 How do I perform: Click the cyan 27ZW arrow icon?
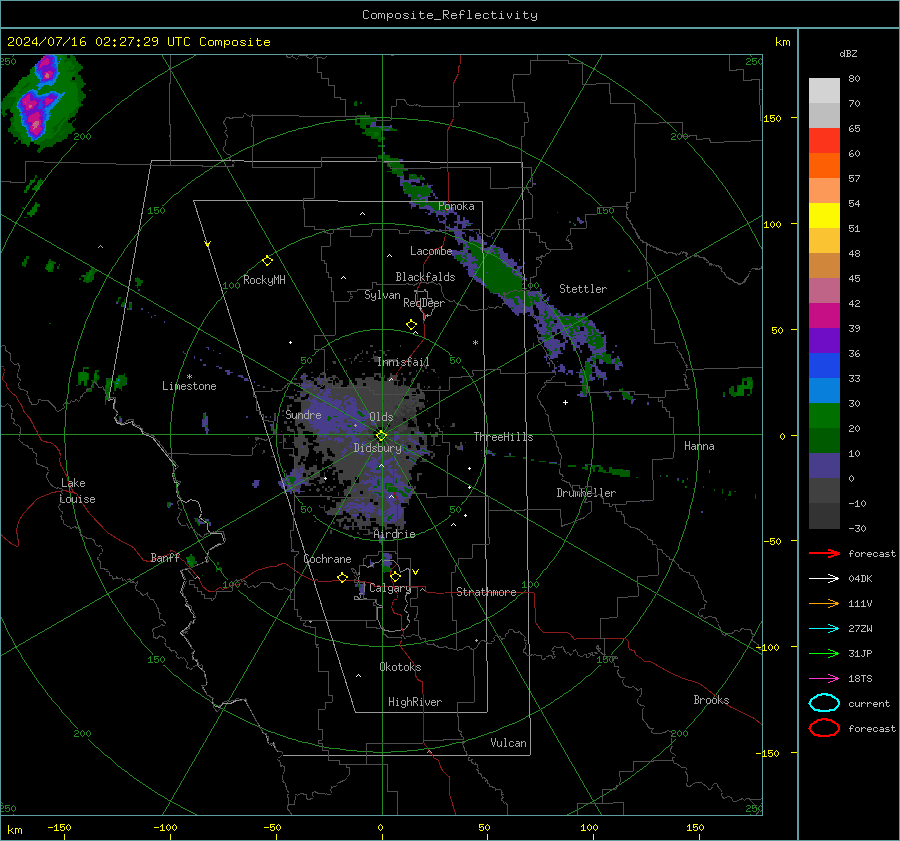point(824,629)
